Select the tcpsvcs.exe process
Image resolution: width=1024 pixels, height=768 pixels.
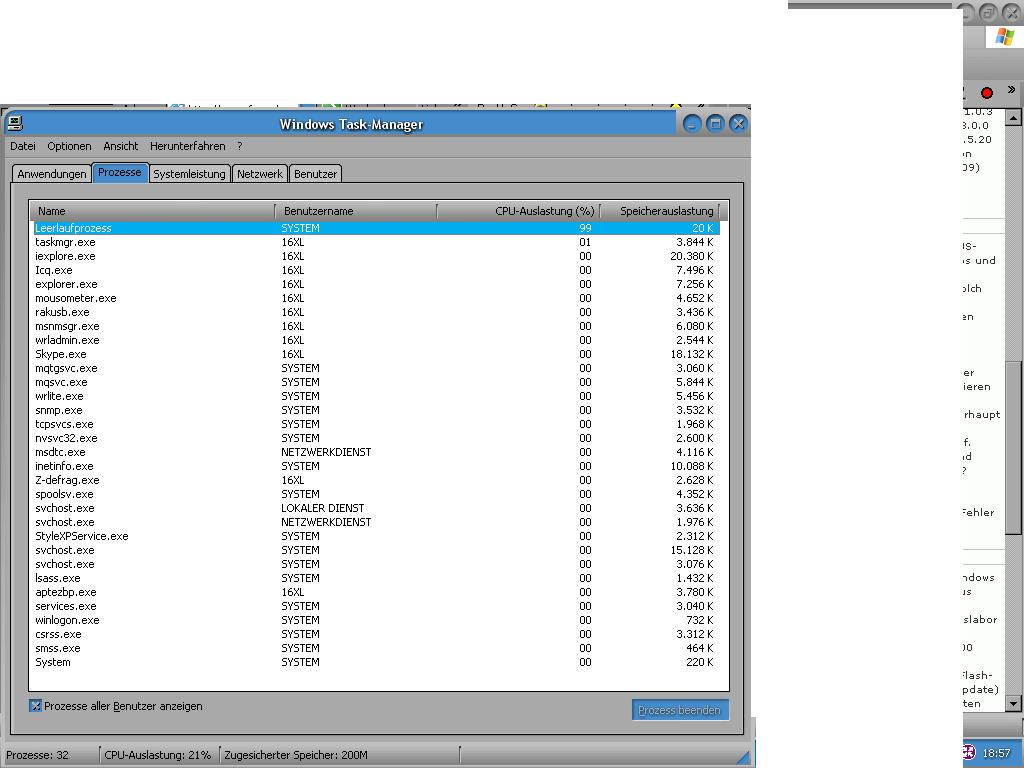[x=376, y=424]
